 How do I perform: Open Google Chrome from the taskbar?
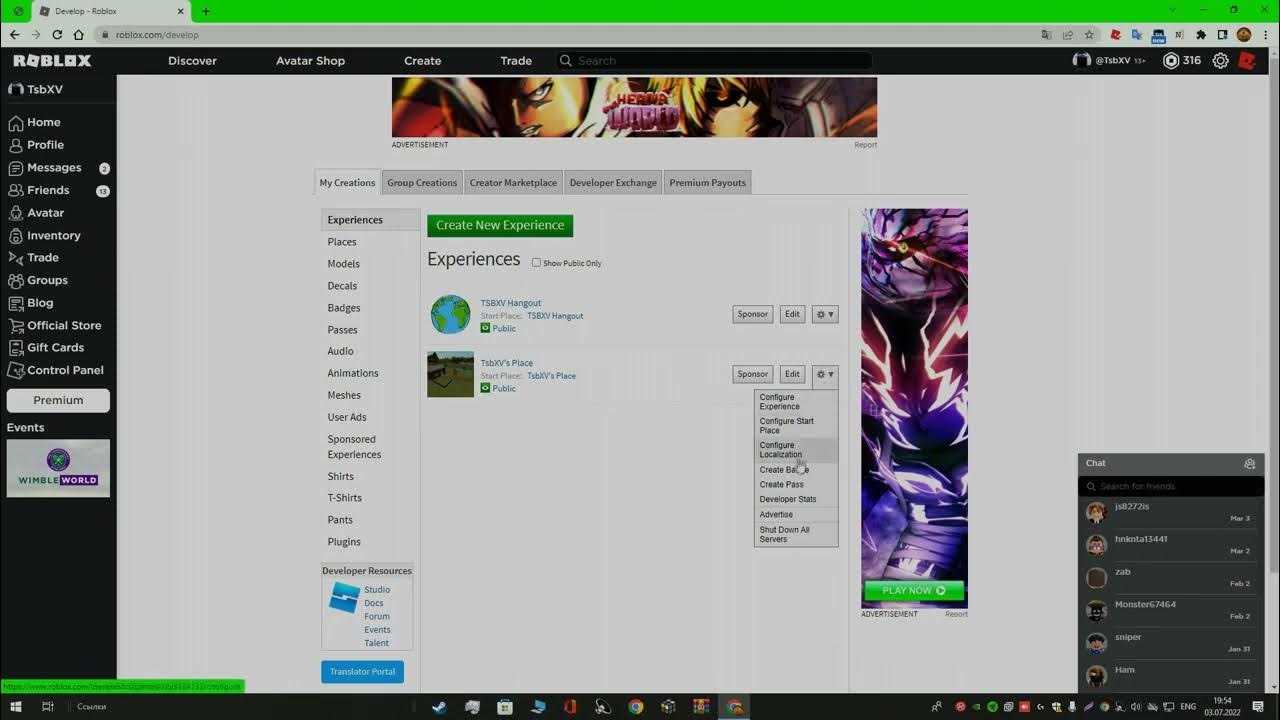coord(635,706)
